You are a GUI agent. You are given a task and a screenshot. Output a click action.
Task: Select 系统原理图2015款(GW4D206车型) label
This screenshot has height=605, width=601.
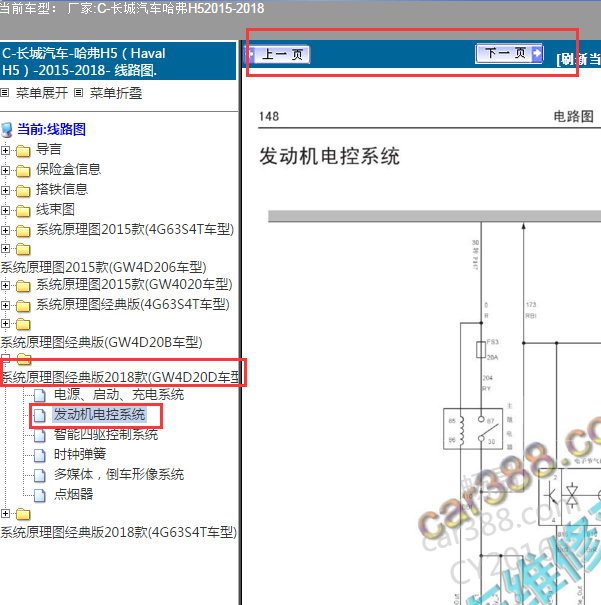[x=103, y=267]
